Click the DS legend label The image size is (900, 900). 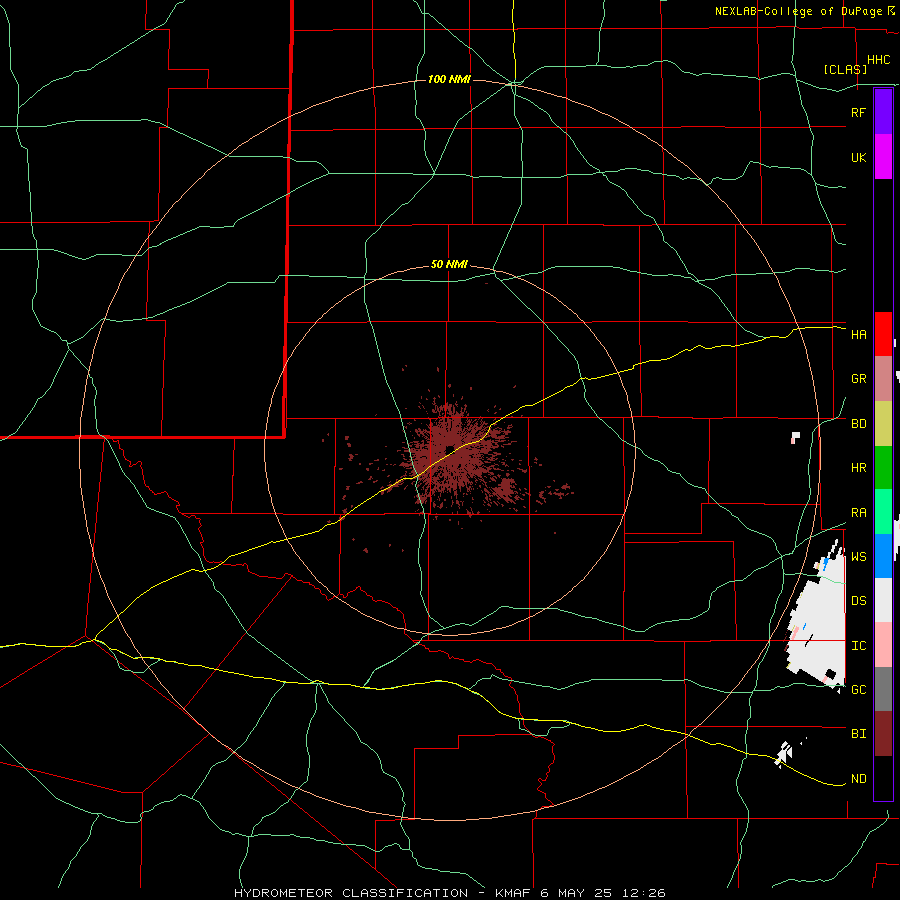858,601
